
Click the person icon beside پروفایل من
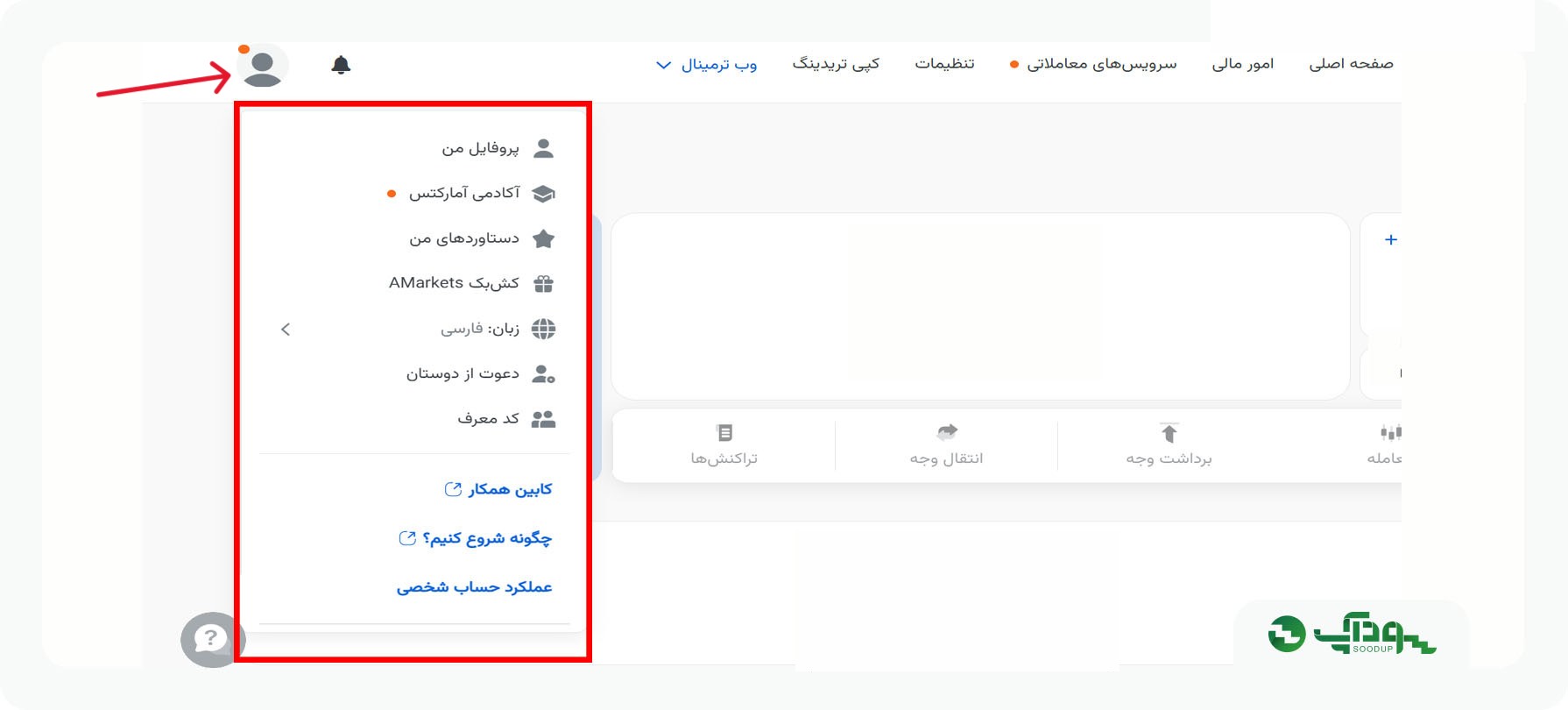pos(544,148)
